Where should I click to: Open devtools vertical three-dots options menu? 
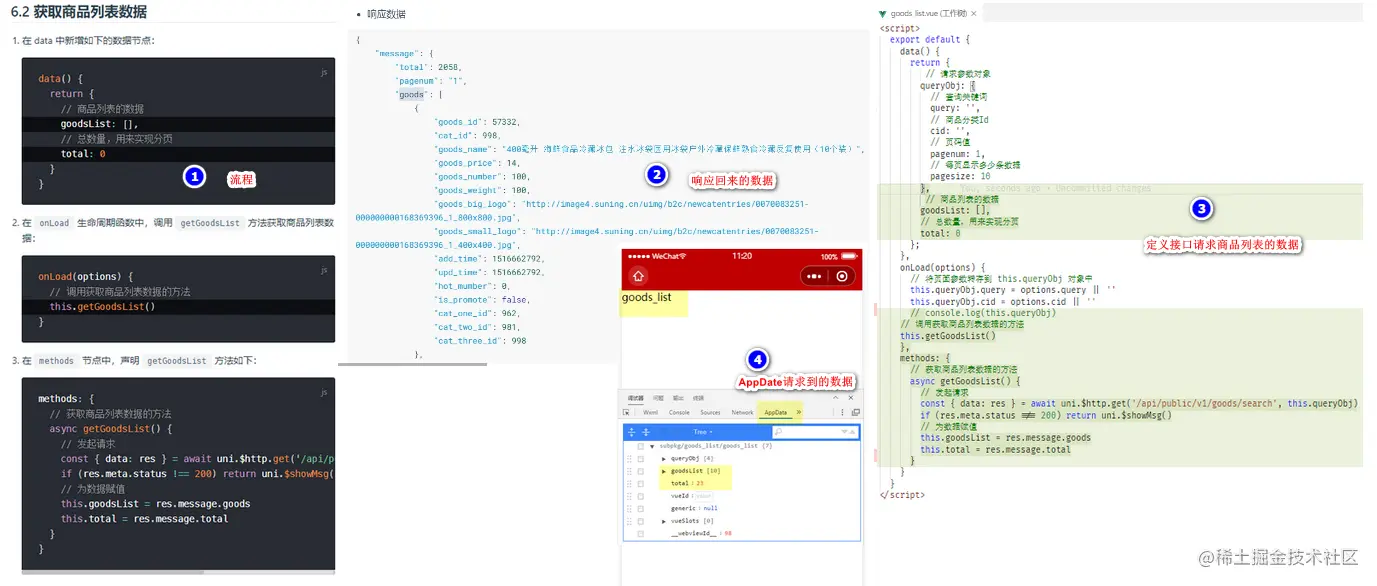tap(842, 412)
